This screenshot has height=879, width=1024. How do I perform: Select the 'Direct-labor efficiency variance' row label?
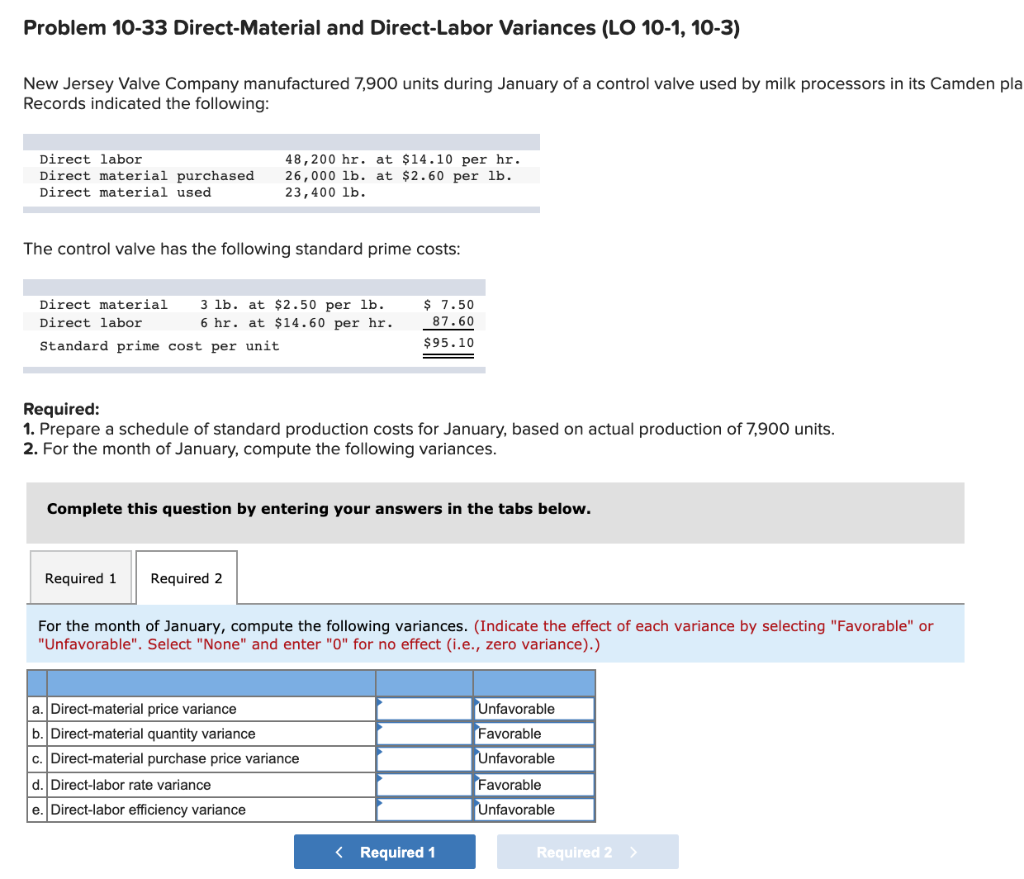click(148, 809)
